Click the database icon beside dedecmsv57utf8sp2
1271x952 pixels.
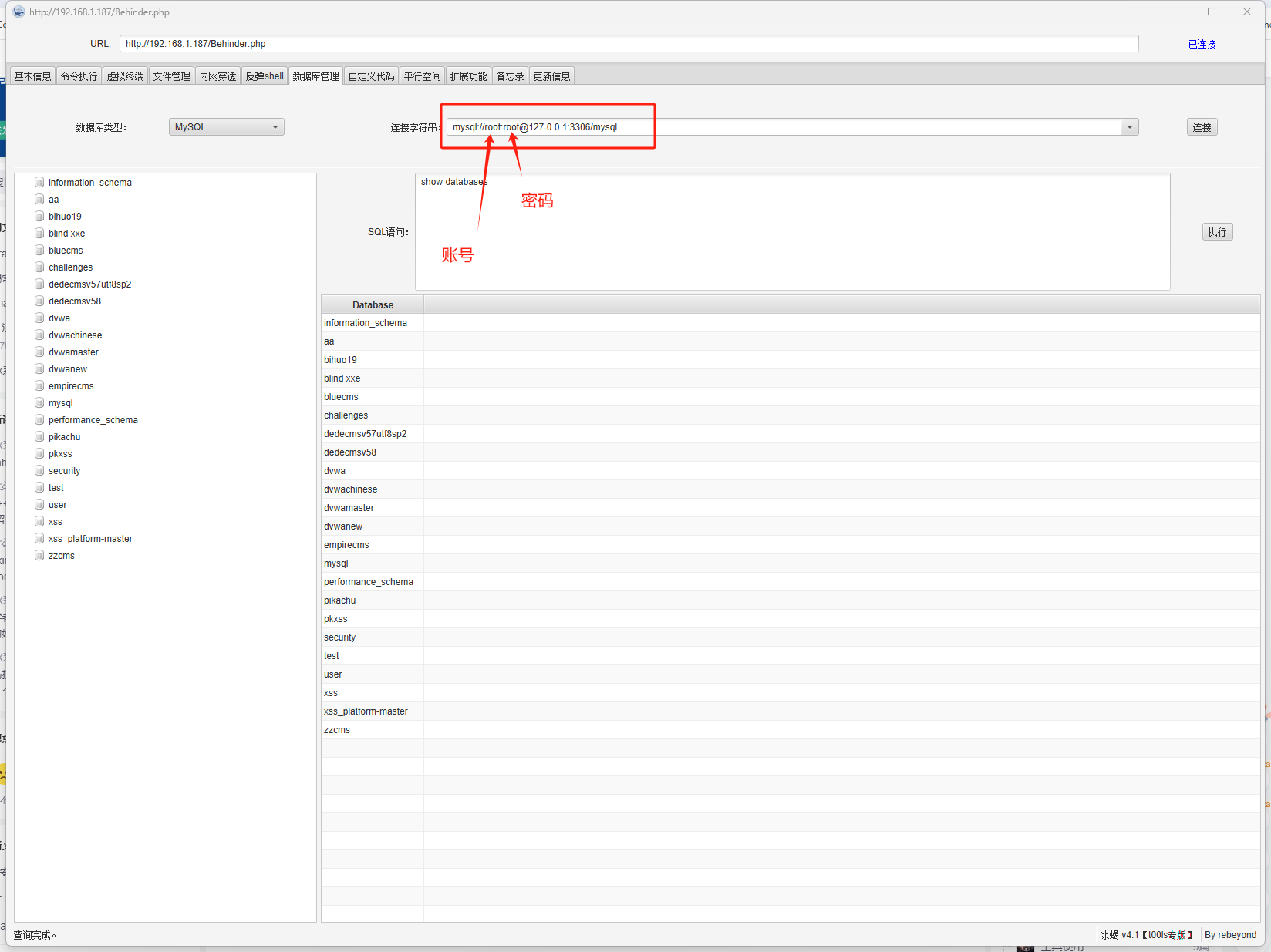coord(39,284)
